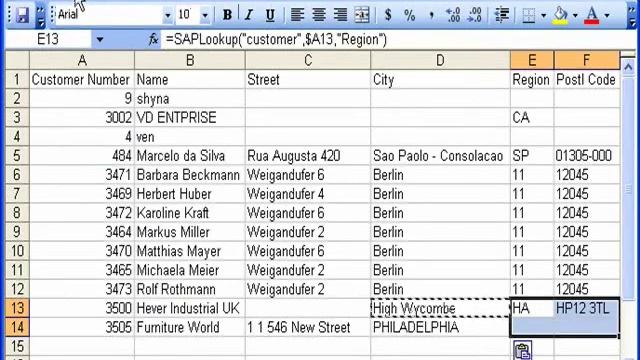Image resolution: width=640 pixels, height=360 pixels.
Task: Apply Percent style
Action: coord(409,15)
